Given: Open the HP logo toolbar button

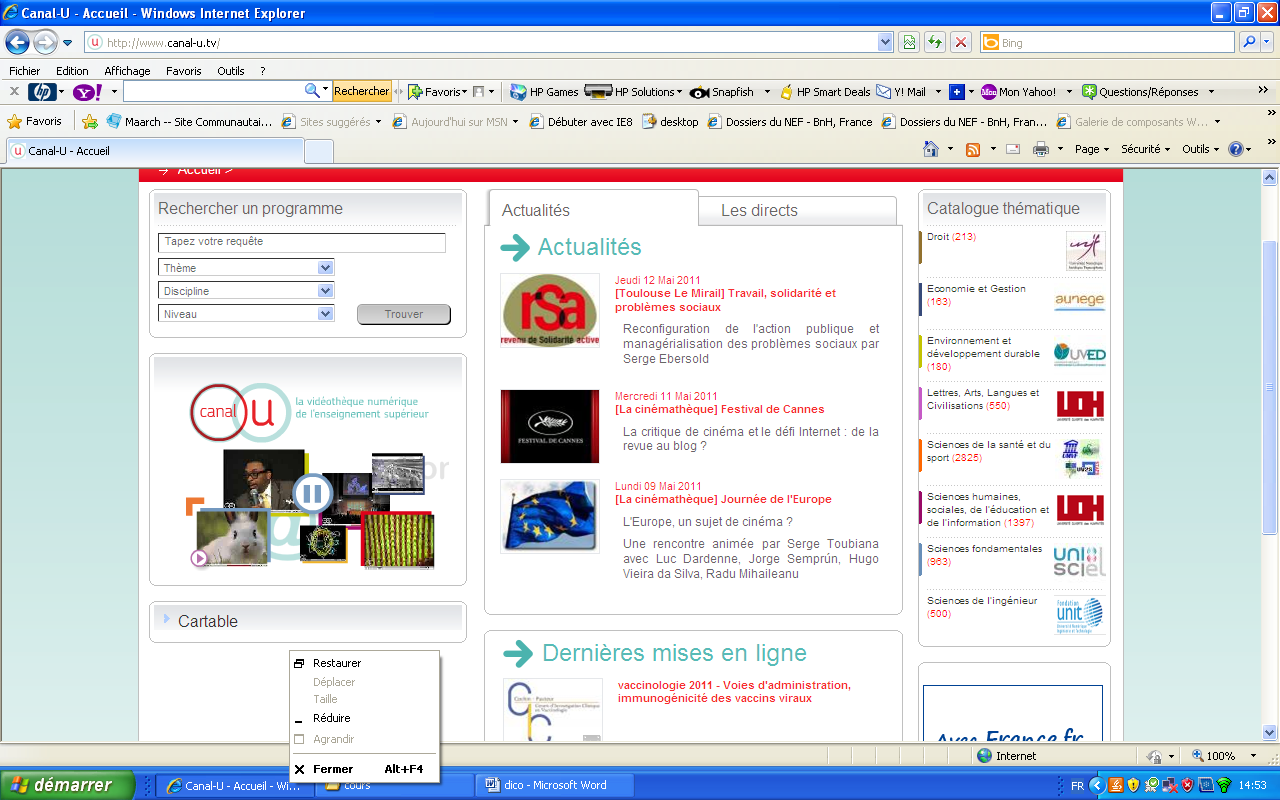Looking at the screenshot, I should [x=42, y=92].
